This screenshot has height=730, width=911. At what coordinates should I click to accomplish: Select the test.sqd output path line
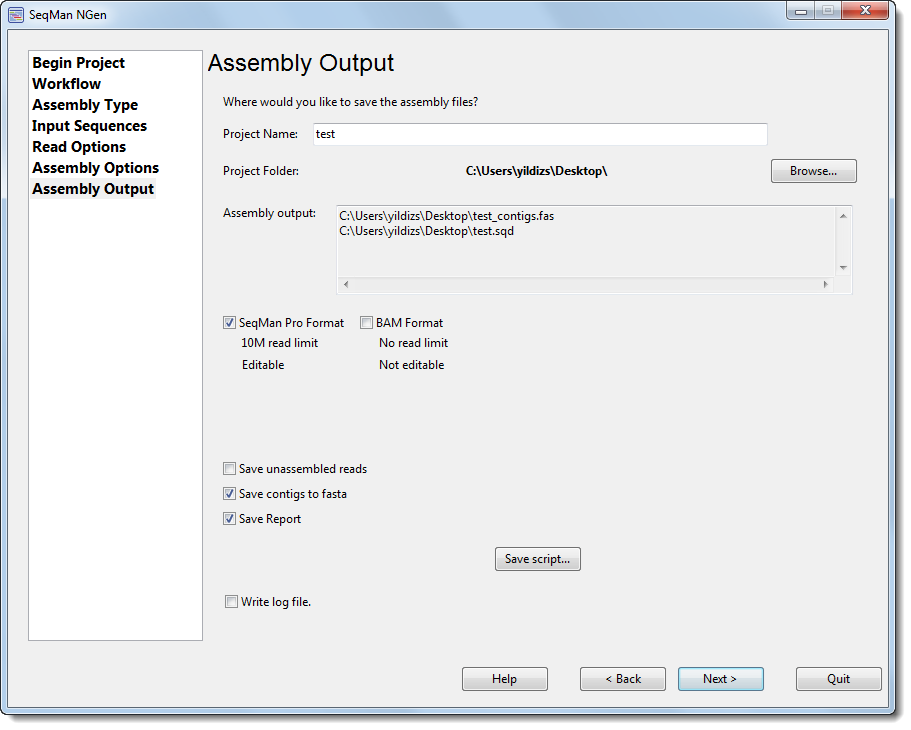[426, 231]
